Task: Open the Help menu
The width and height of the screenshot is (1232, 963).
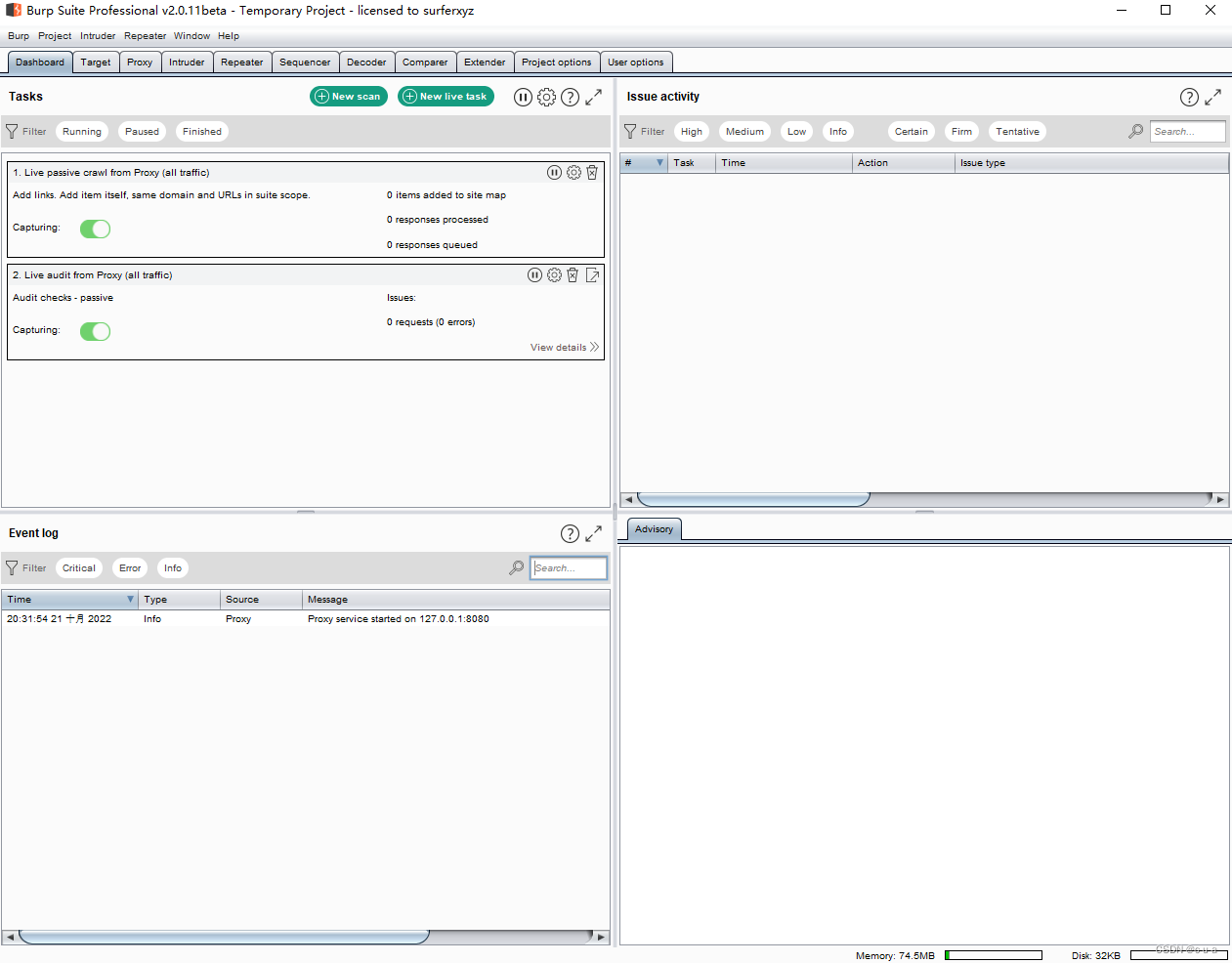Action: tap(229, 36)
